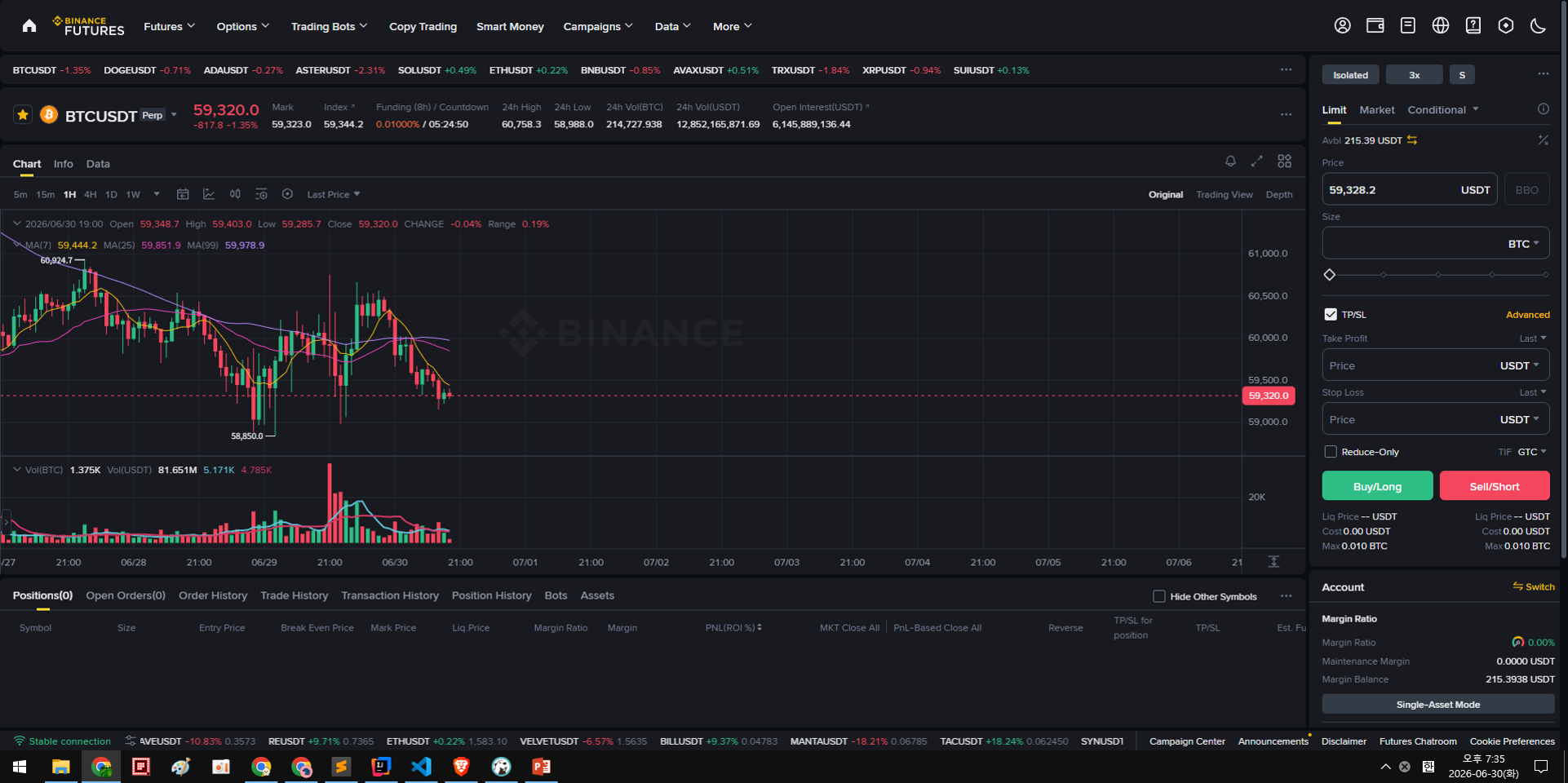The height and width of the screenshot is (783, 1568).
Task: Click the order size slider diamond handle
Action: pyautogui.click(x=1330, y=275)
